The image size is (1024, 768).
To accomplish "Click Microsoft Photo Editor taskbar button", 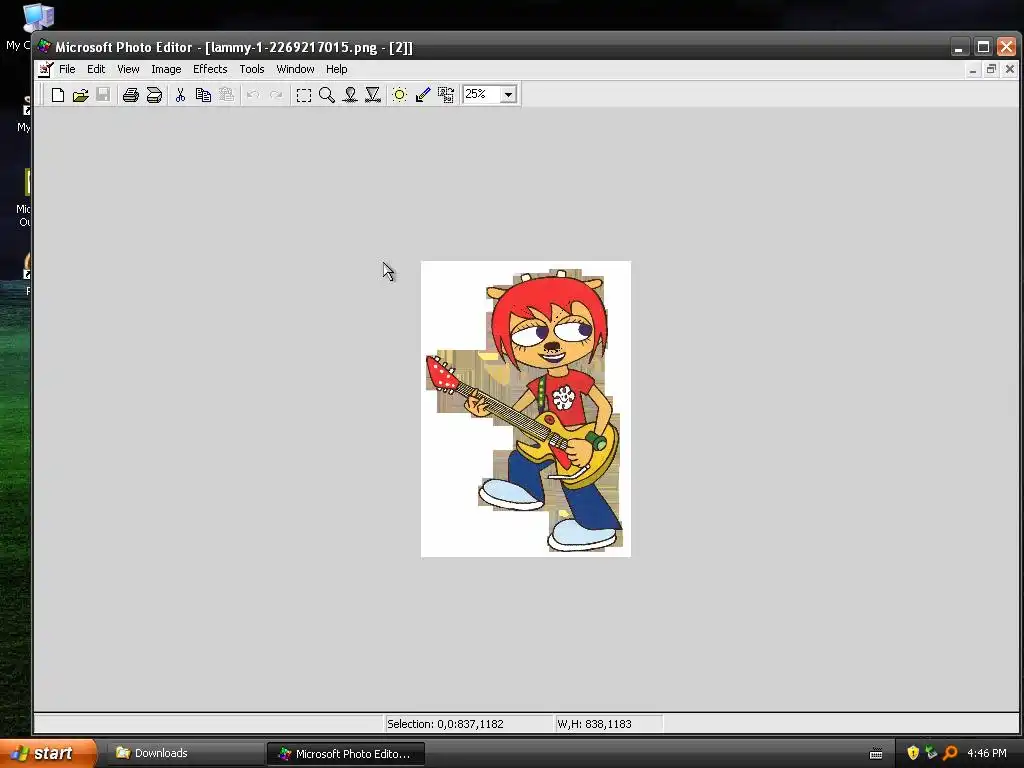I will 345,753.
